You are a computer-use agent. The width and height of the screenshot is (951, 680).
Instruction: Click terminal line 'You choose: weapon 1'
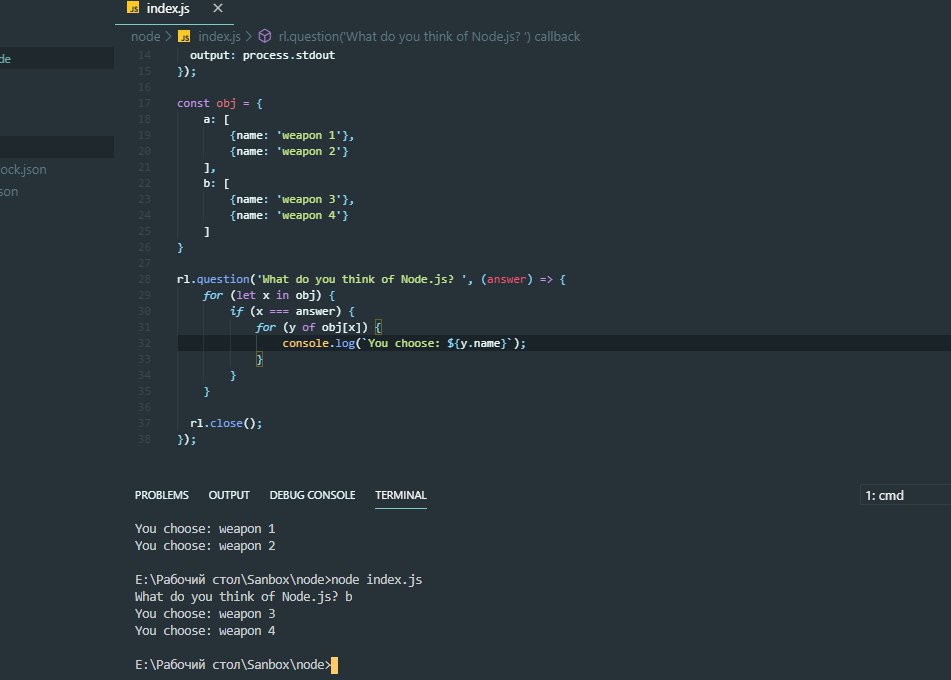(x=205, y=529)
